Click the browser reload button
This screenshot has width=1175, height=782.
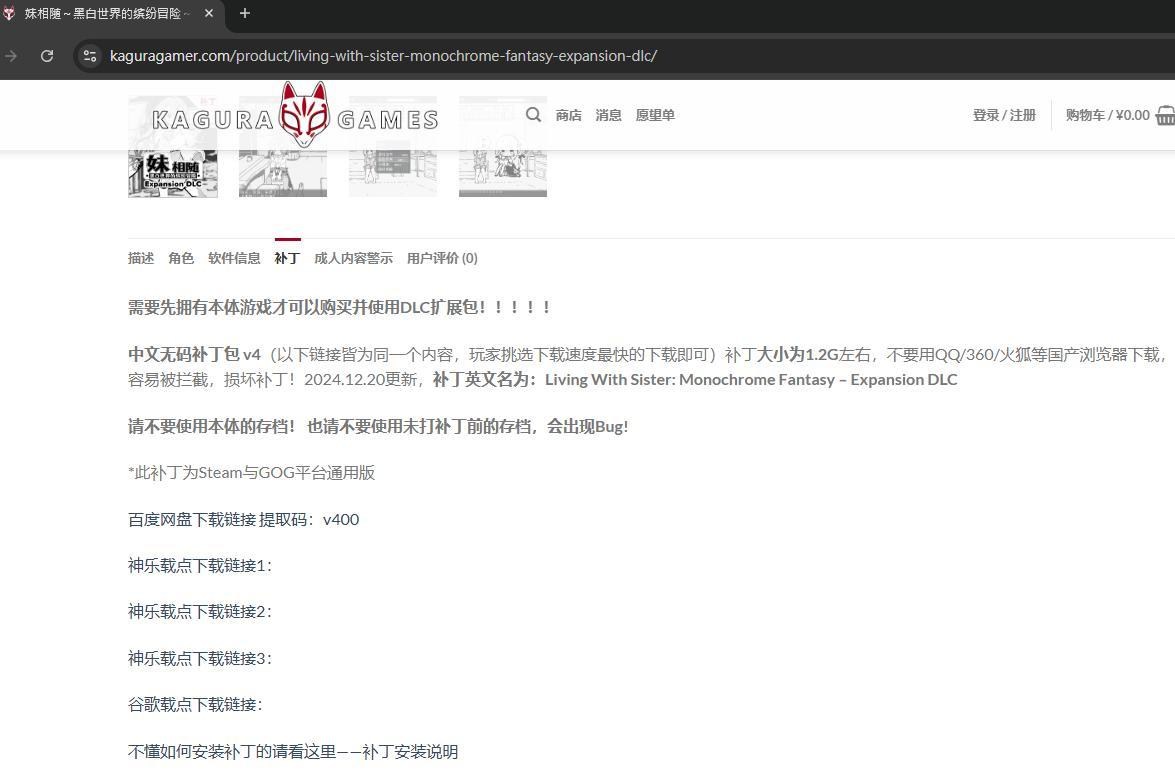pos(46,56)
